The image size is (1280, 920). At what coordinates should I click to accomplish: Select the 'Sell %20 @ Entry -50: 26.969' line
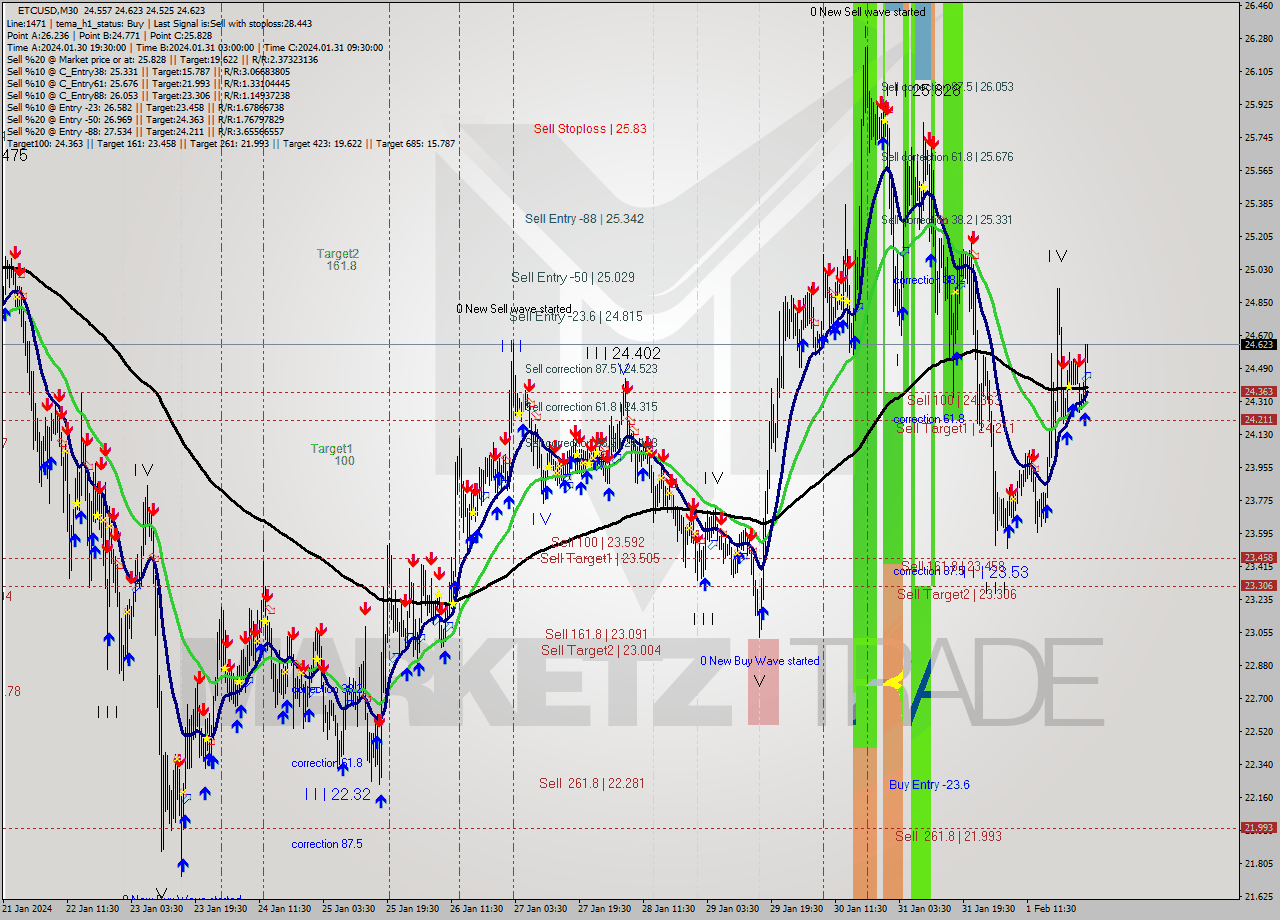[145, 119]
